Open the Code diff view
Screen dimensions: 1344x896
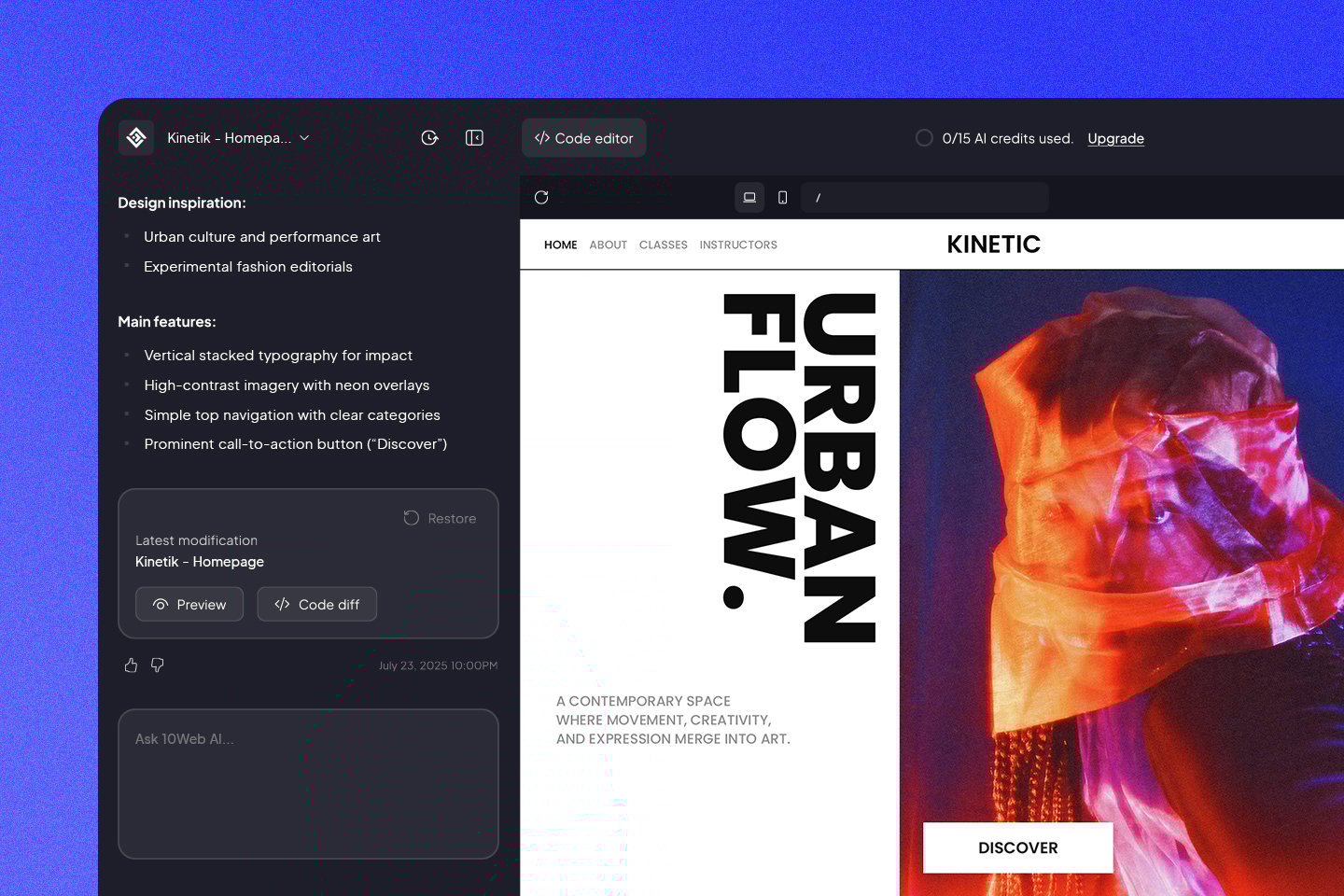click(x=316, y=605)
